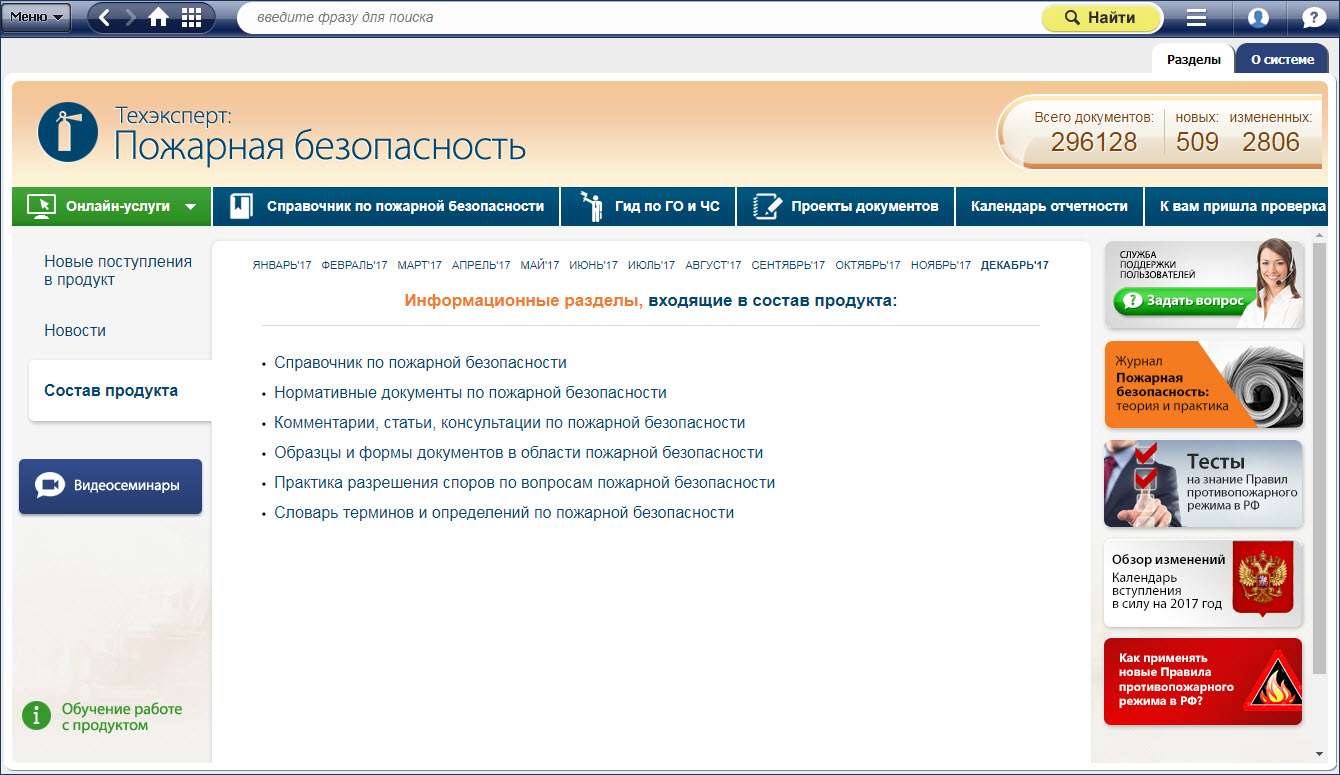Open the hamburger menu icon next to Найти
Viewport: 1340px width, 775px height.
point(1196,18)
